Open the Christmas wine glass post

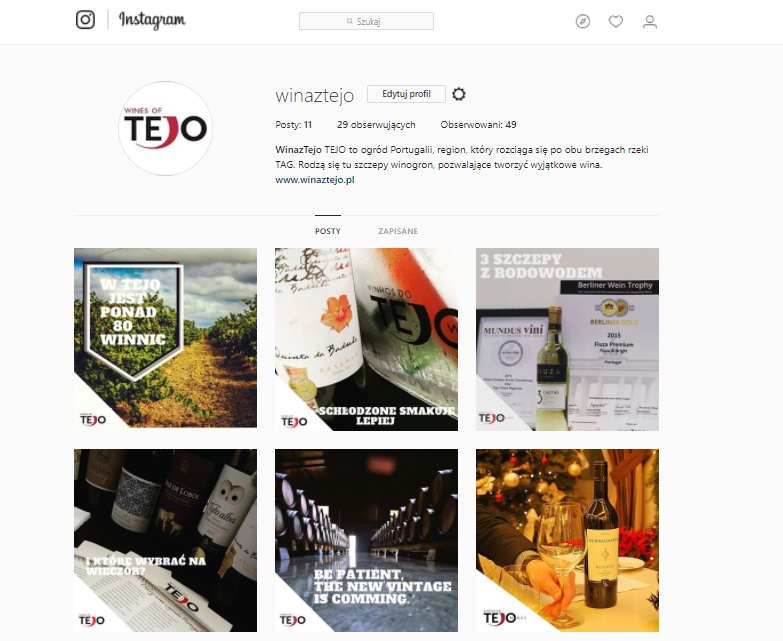(567, 541)
